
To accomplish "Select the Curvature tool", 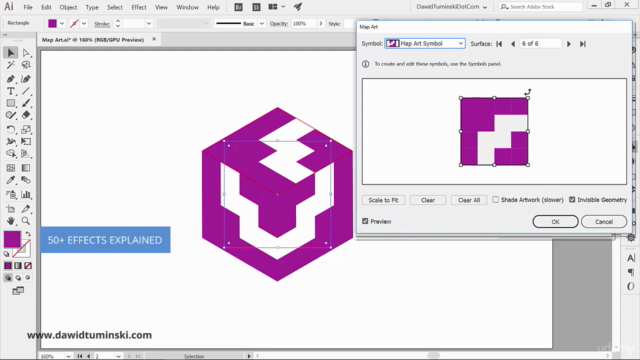I will tap(26, 79).
